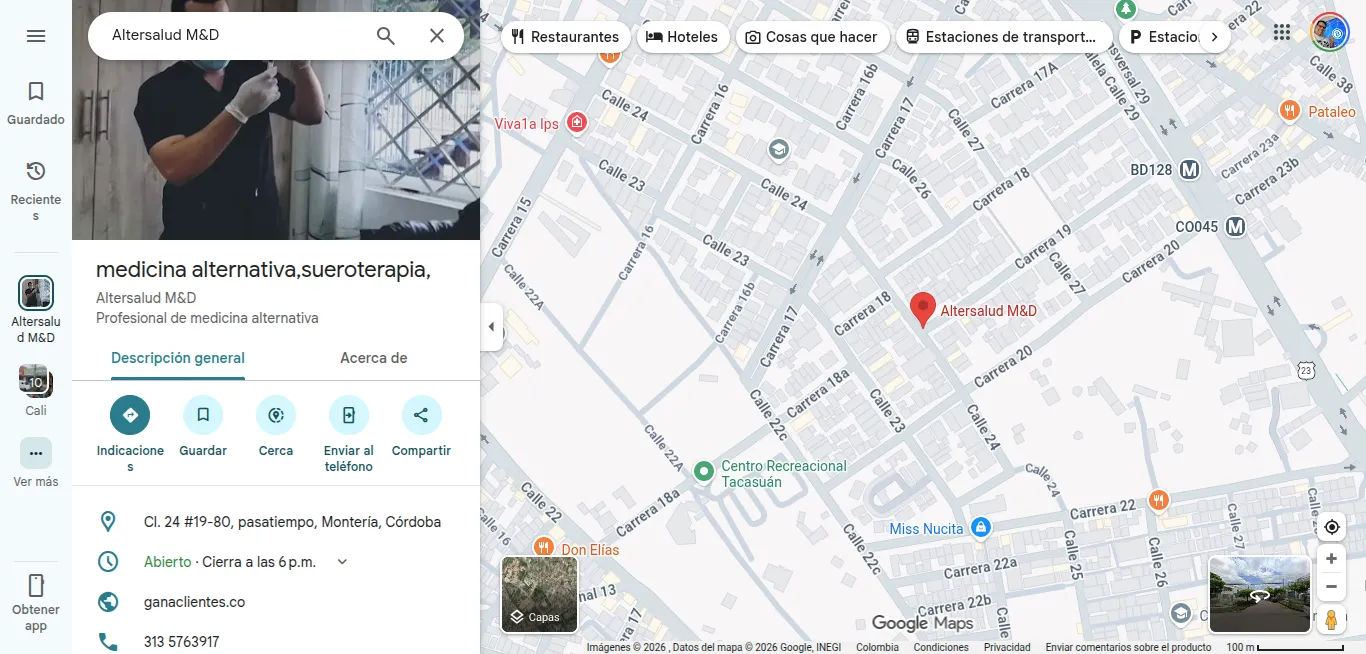The image size is (1366, 654).
Task: Click Obtener app phone icon
Action: tap(36, 585)
